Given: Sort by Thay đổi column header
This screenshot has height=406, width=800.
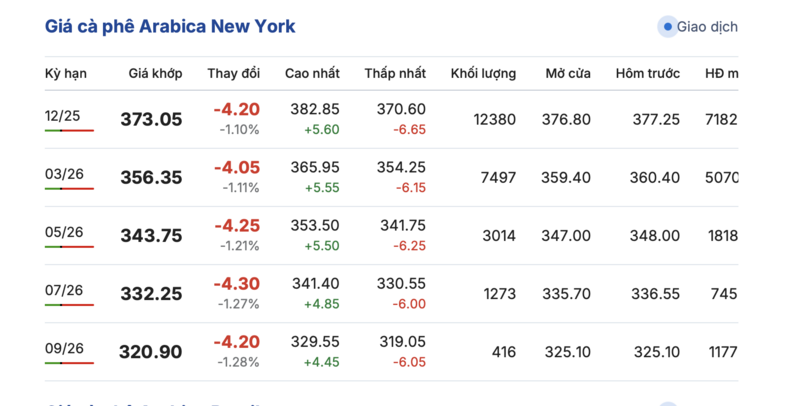Looking at the screenshot, I should pos(233,73).
